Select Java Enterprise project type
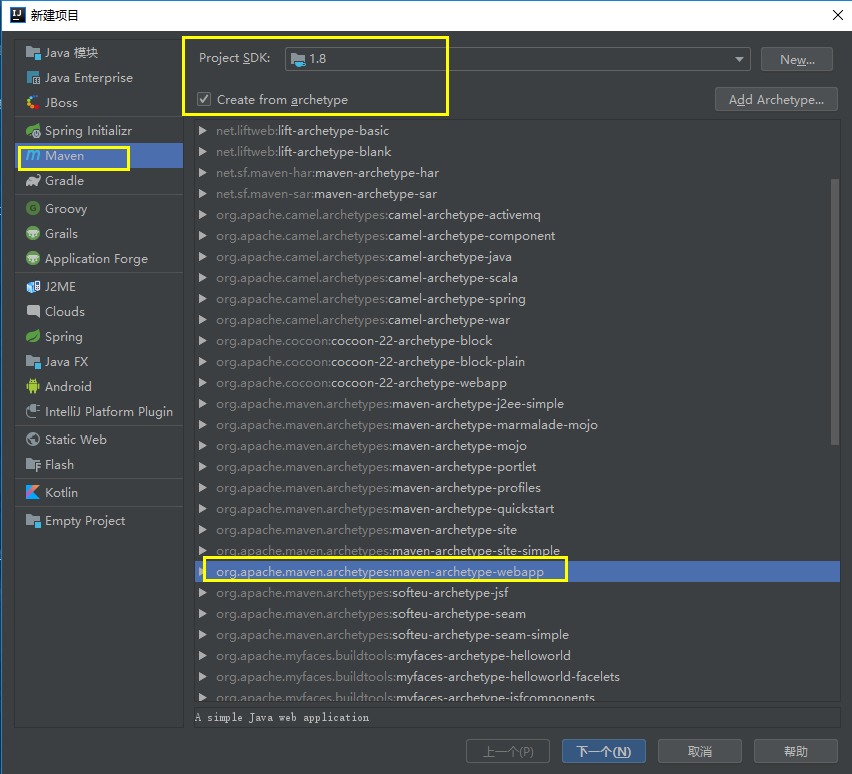This screenshot has height=774, width=852. pyautogui.click(x=99, y=78)
